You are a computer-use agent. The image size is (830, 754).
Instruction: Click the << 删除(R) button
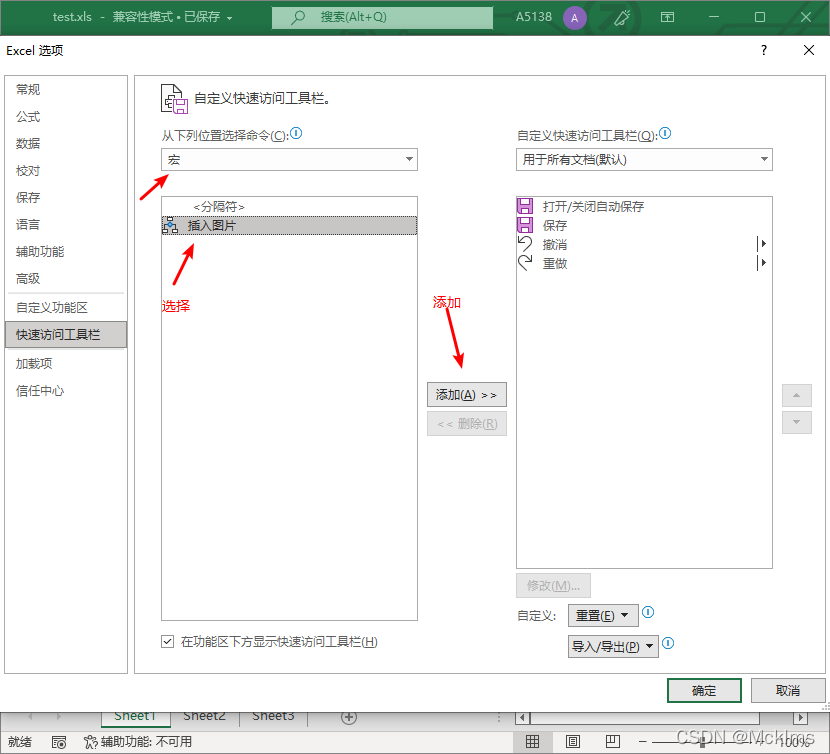click(466, 424)
